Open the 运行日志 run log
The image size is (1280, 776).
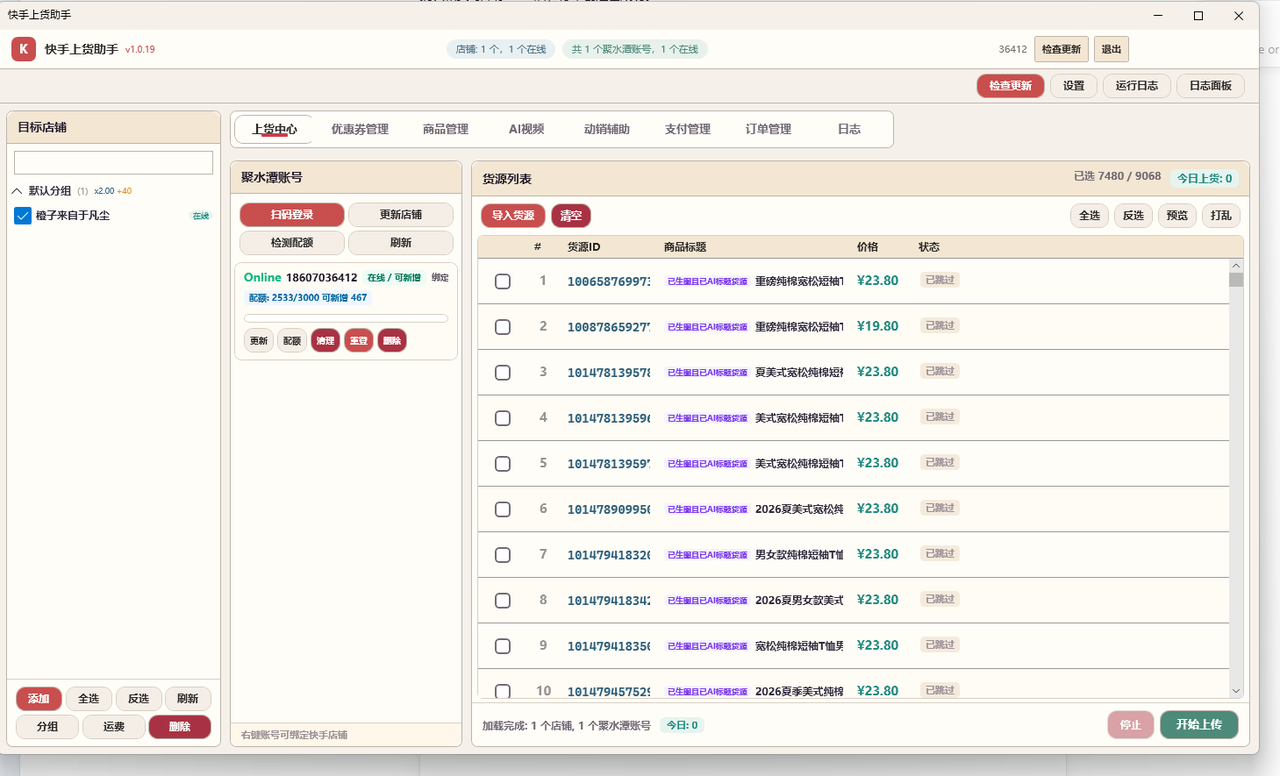pos(1137,86)
